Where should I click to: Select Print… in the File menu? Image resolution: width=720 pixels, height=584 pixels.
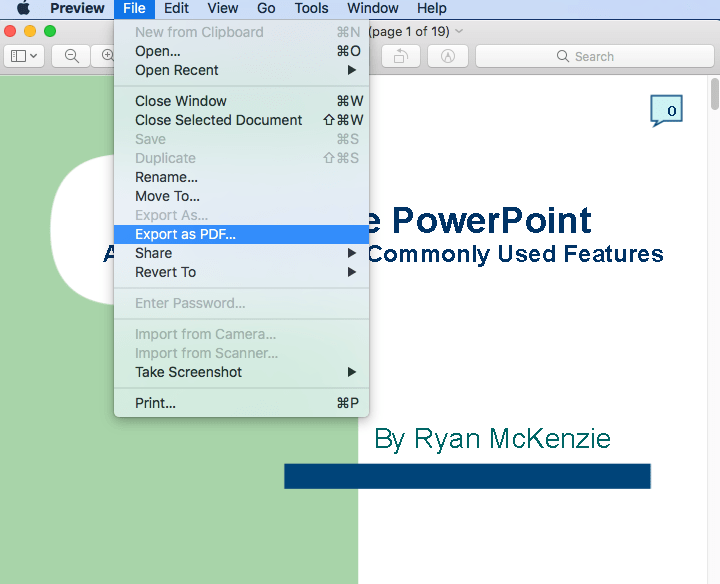pos(156,403)
